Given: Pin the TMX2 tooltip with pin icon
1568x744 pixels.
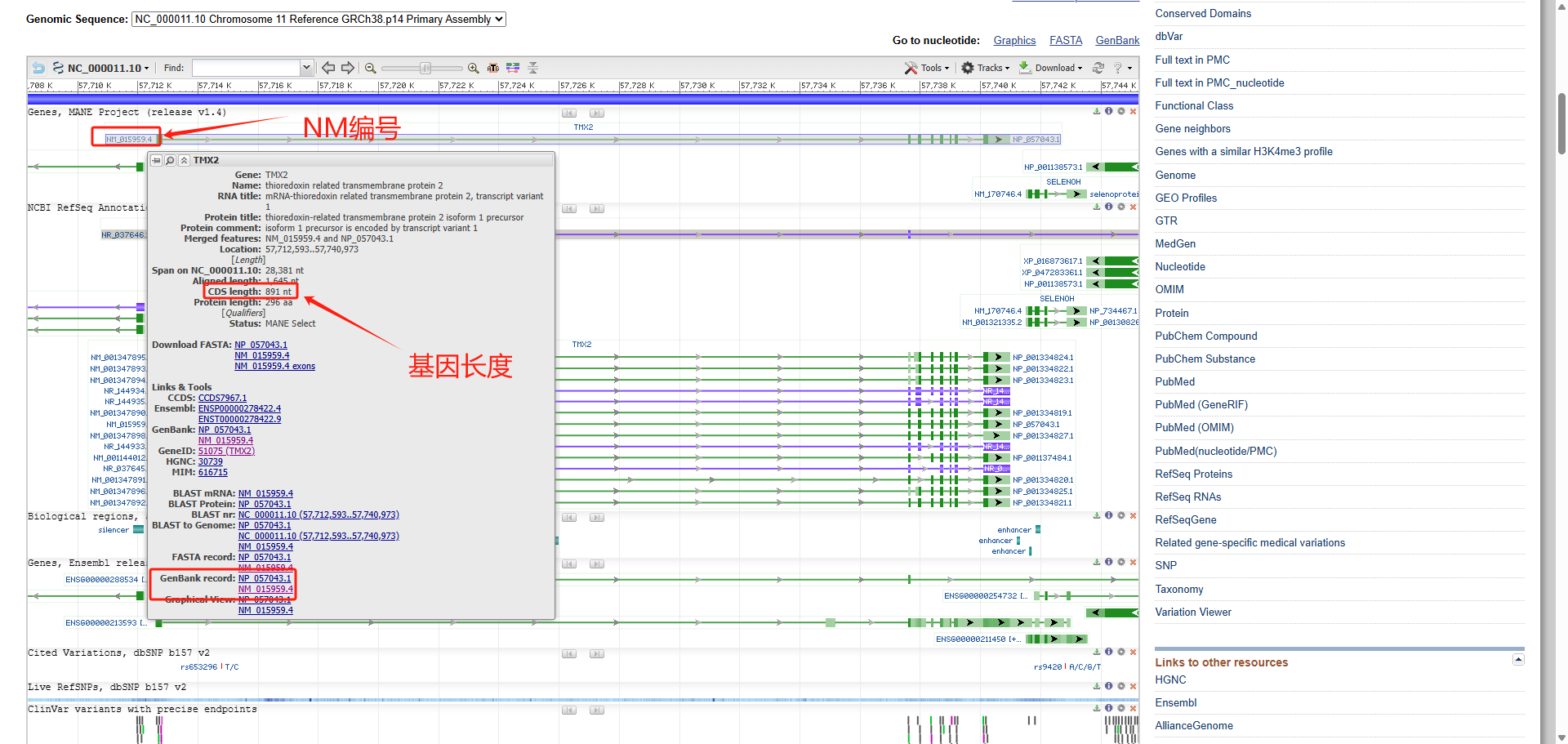Looking at the screenshot, I should tap(156, 160).
